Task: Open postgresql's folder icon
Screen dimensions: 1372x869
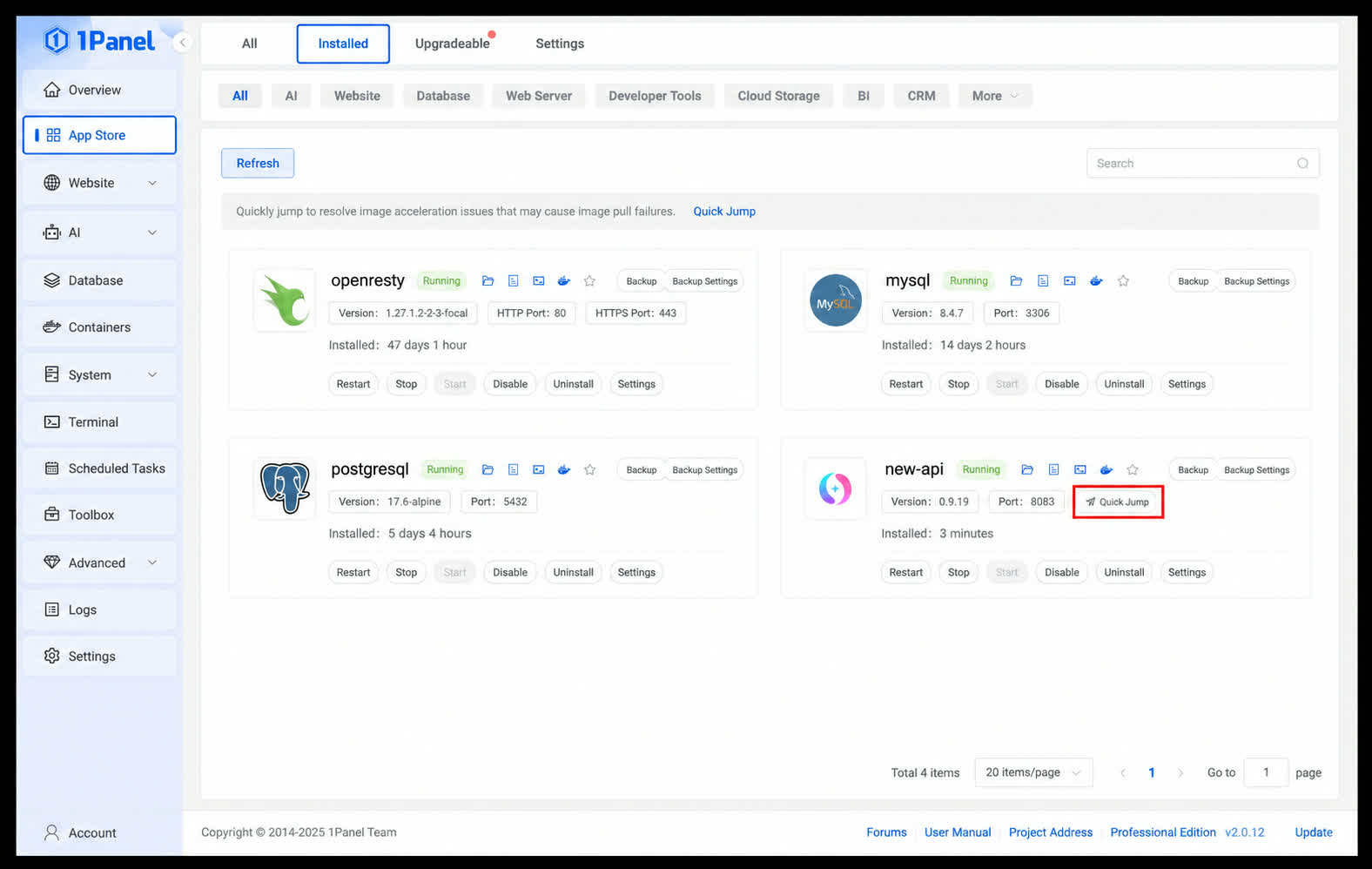Action: coord(488,470)
